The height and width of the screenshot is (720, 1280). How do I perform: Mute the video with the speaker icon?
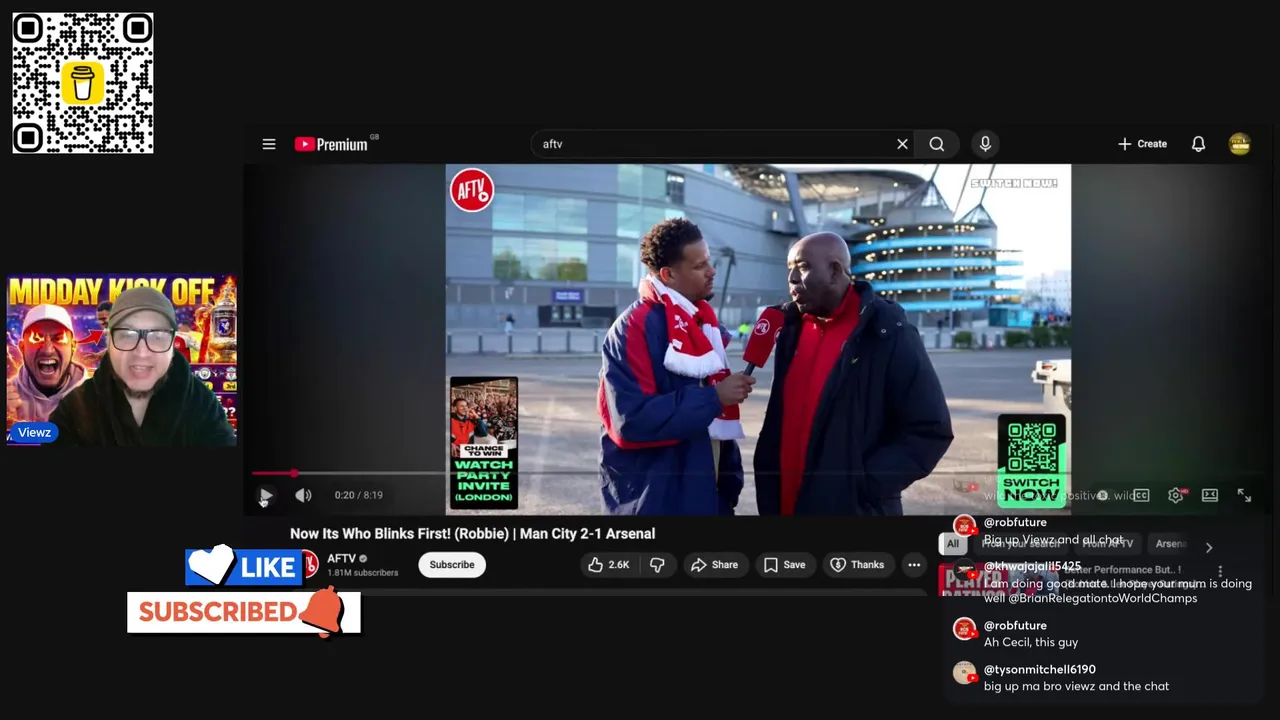303,495
